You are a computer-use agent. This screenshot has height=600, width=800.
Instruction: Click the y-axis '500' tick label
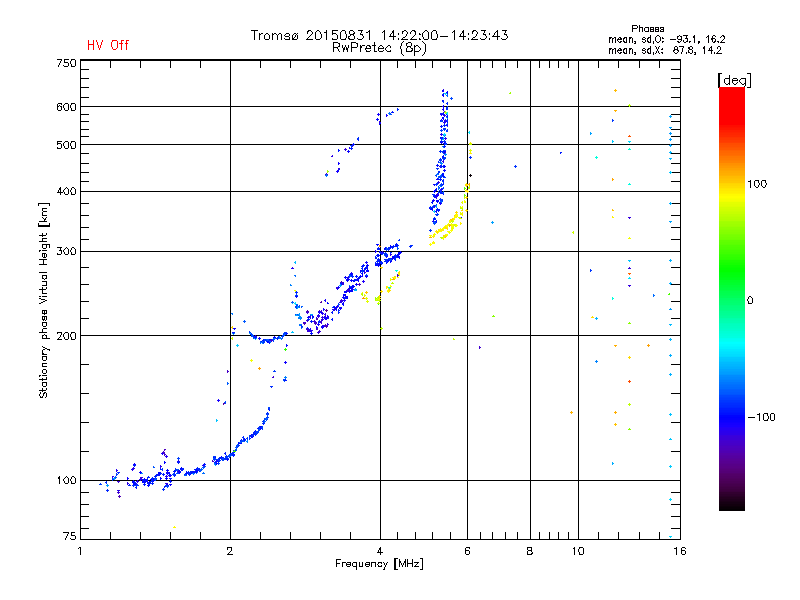66,145
